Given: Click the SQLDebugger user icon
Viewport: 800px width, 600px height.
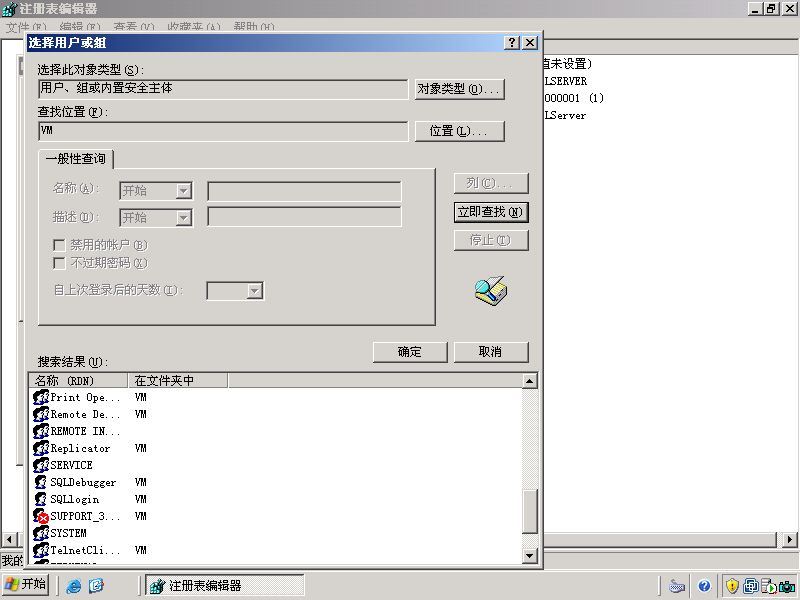Looking at the screenshot, I should point(41,482).
